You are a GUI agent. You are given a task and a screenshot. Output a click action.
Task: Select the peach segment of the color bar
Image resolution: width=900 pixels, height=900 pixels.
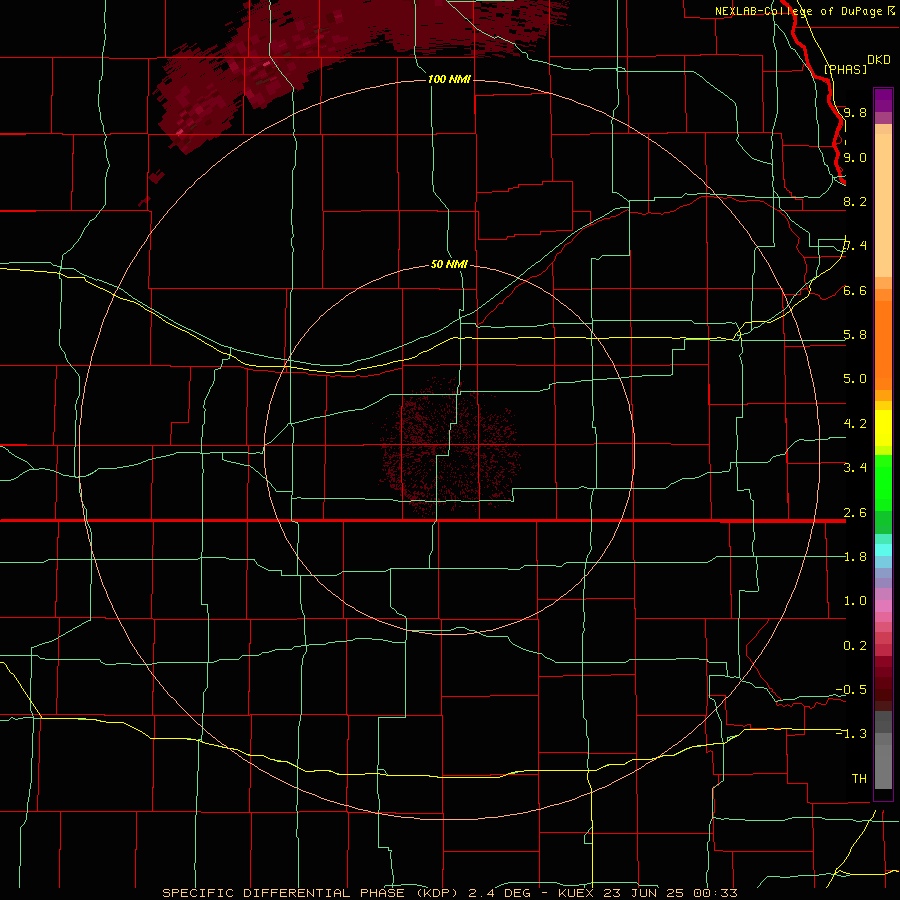tap(883, 201)
